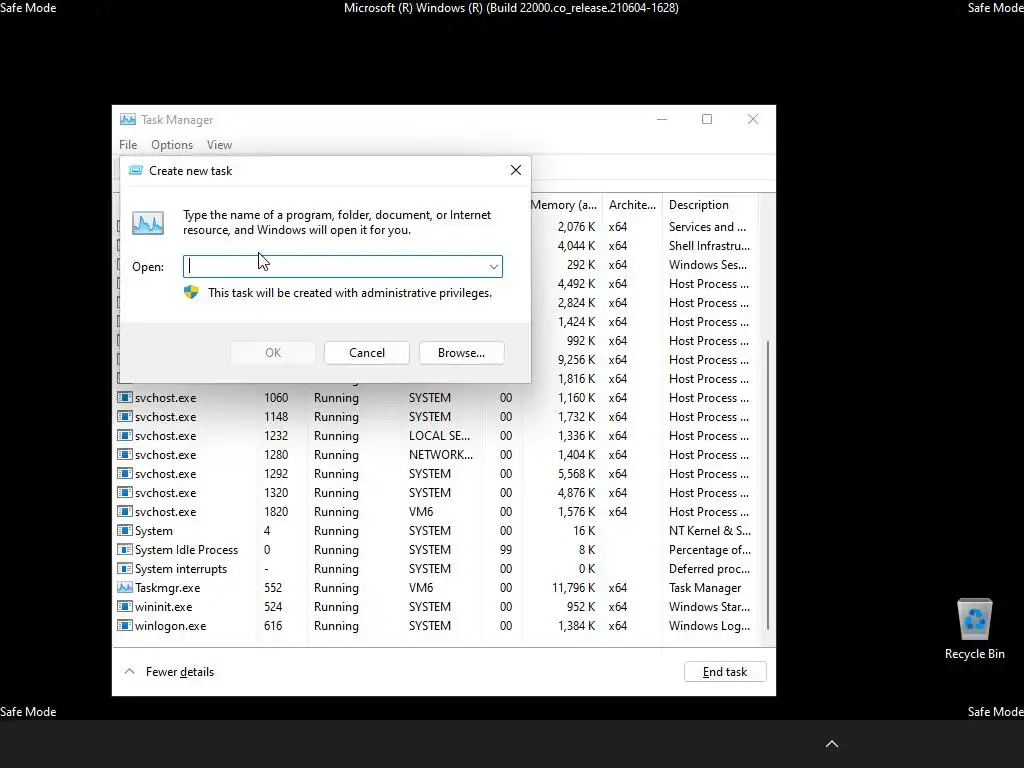Click the Fewer details link
1024x768 pixels.
point(180,671)
